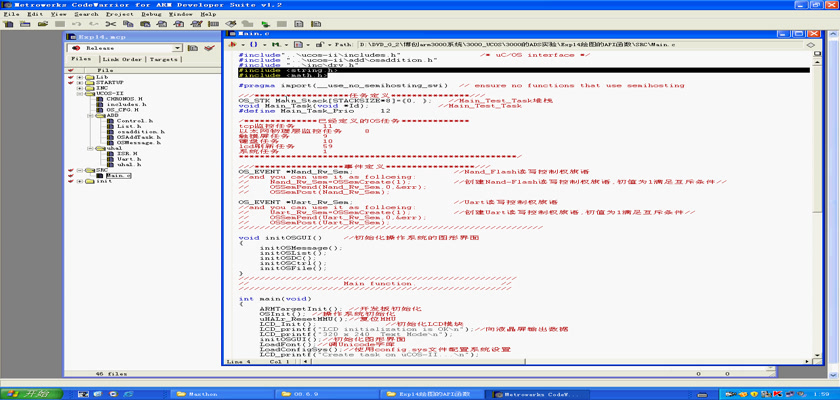The image size is (840, 400).
Task: Click the New file toolbar icon
Action: 9,24
